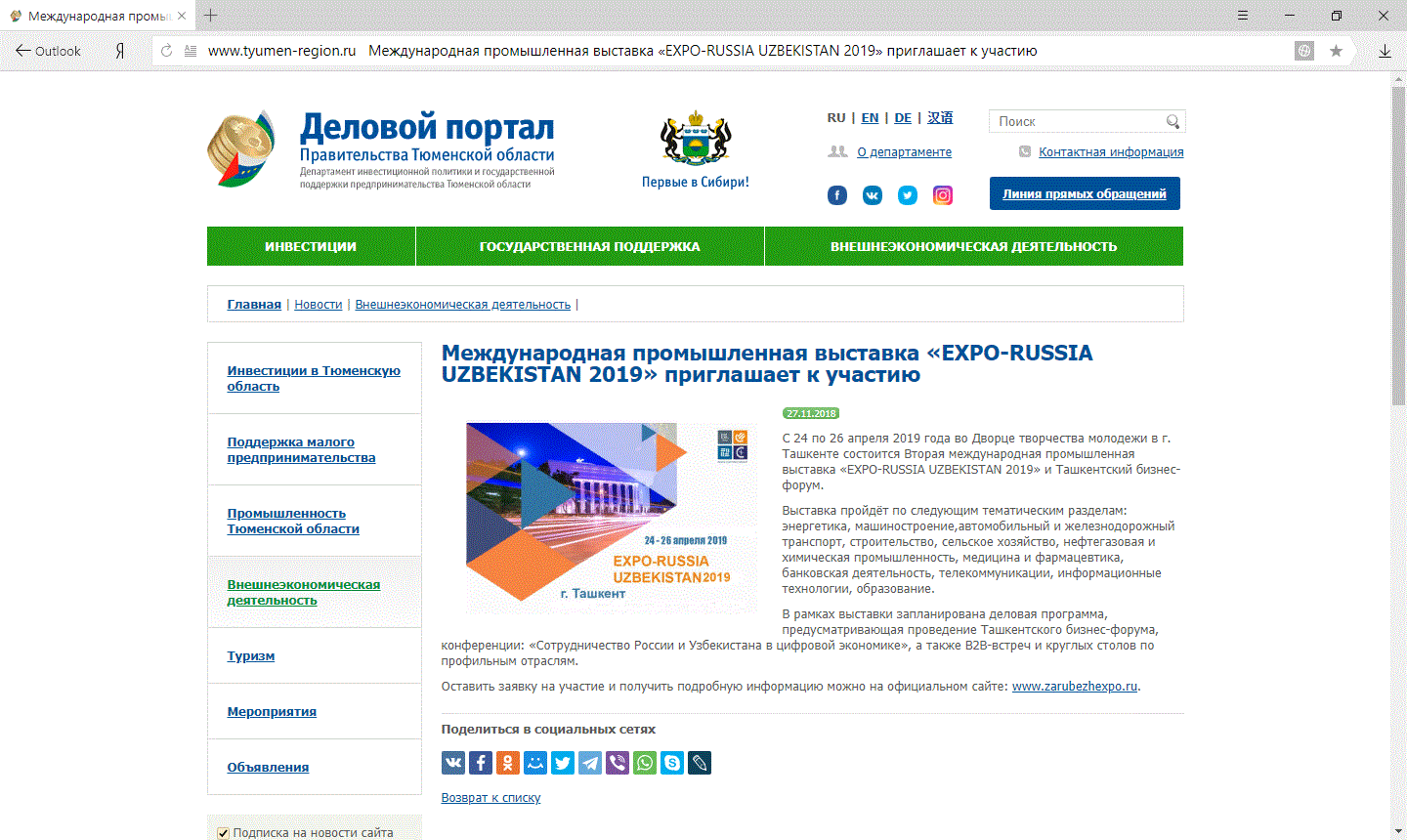Share article on Facebook

(x=481, y=763)
